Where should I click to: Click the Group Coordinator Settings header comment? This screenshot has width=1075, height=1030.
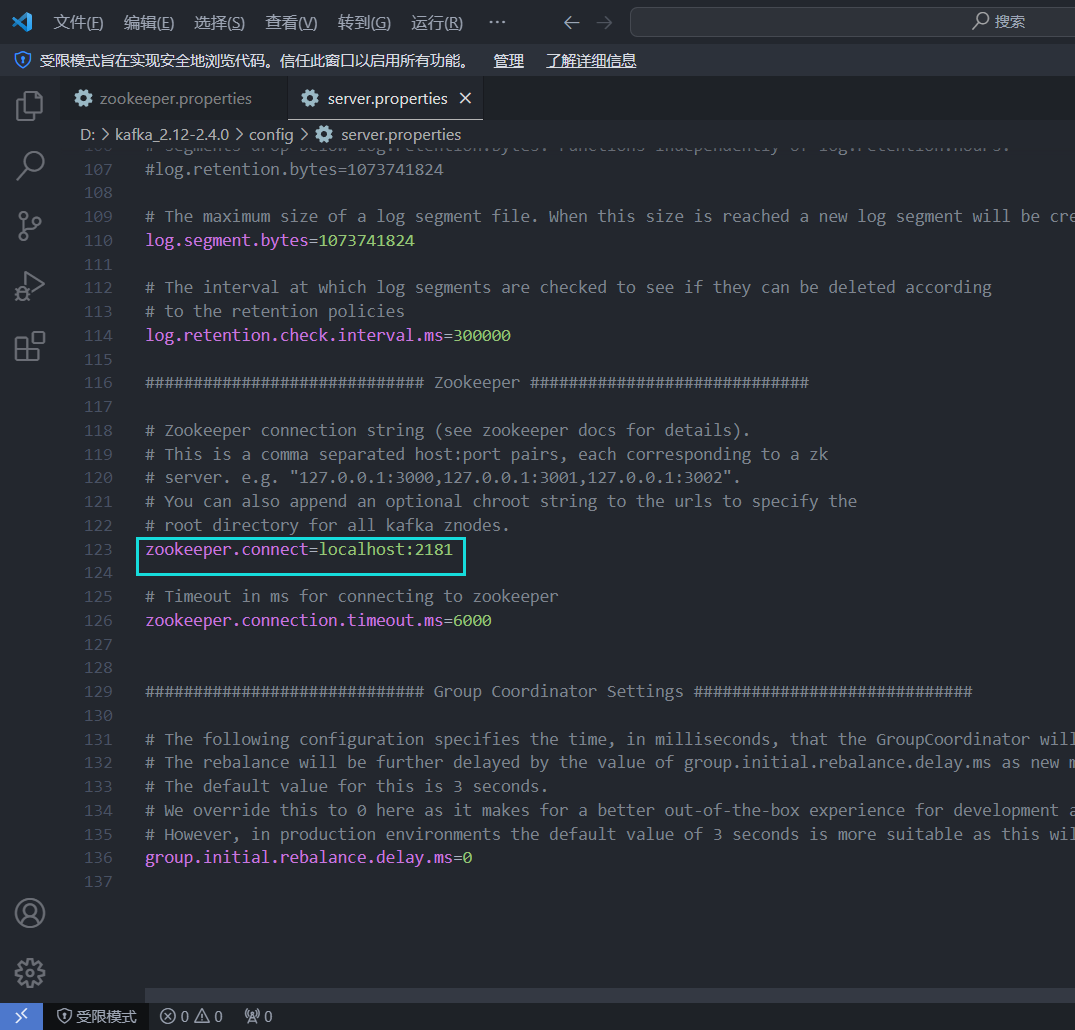[x=559, y=691]
